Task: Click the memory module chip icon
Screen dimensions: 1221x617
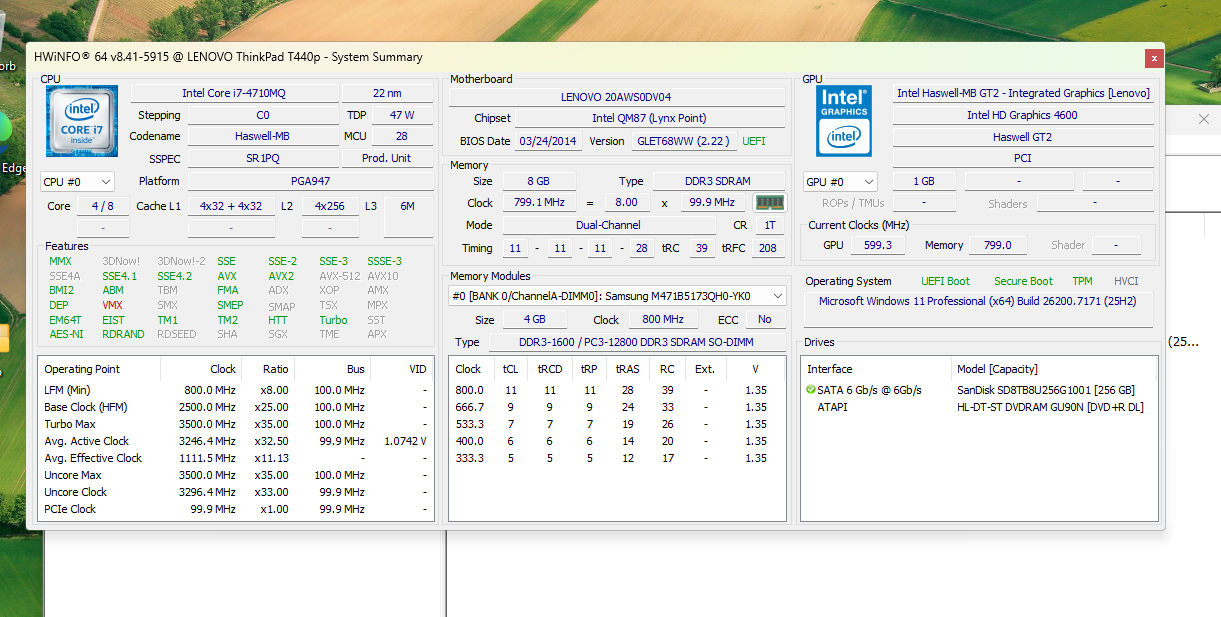Action: (x=769, y=203)
